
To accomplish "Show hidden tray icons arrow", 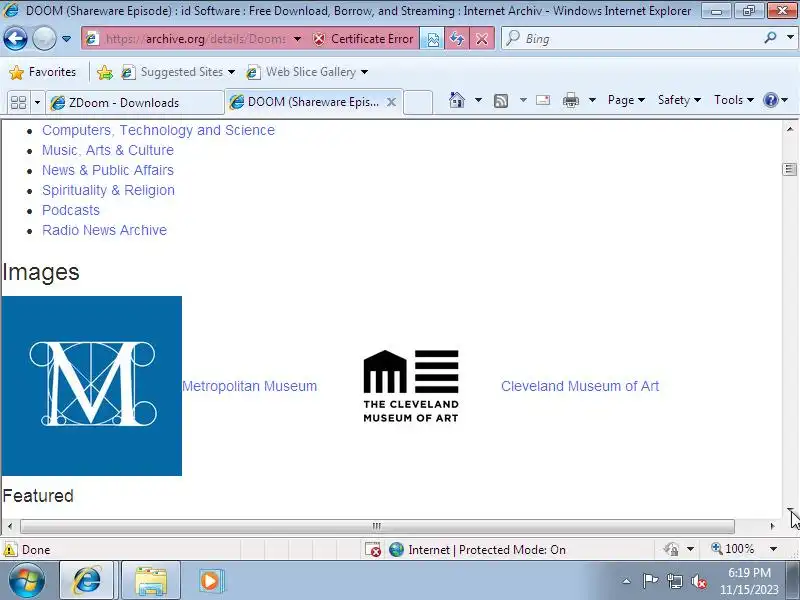I will point(627,581).
